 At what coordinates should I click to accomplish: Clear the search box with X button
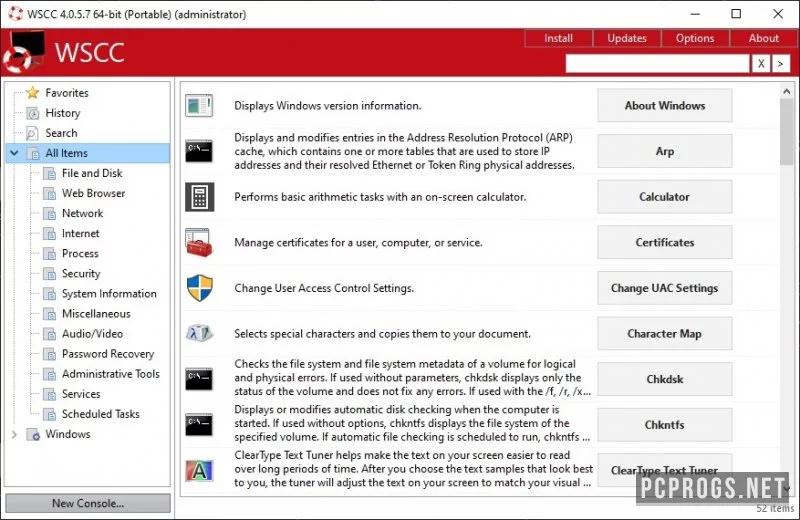coord(761,63)
